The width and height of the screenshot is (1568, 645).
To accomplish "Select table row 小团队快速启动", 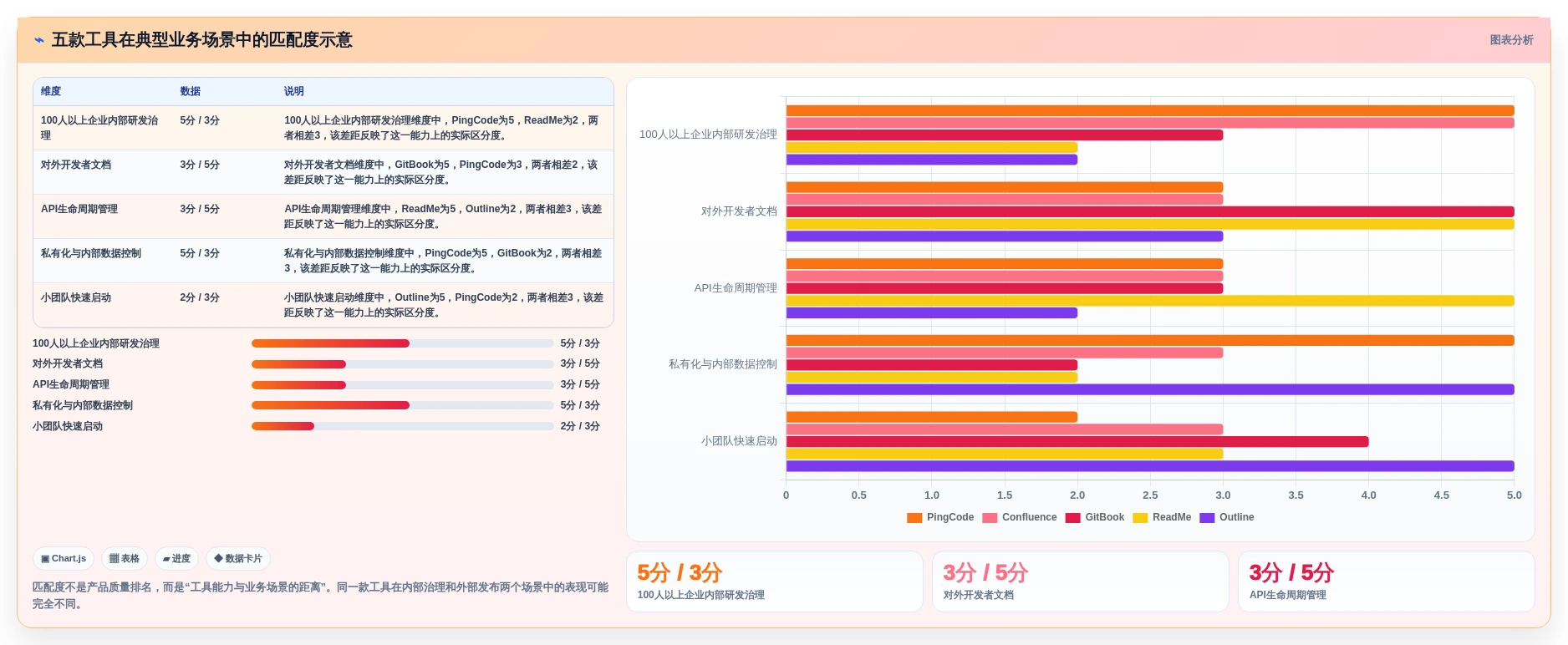I will (x=323, y=305).
